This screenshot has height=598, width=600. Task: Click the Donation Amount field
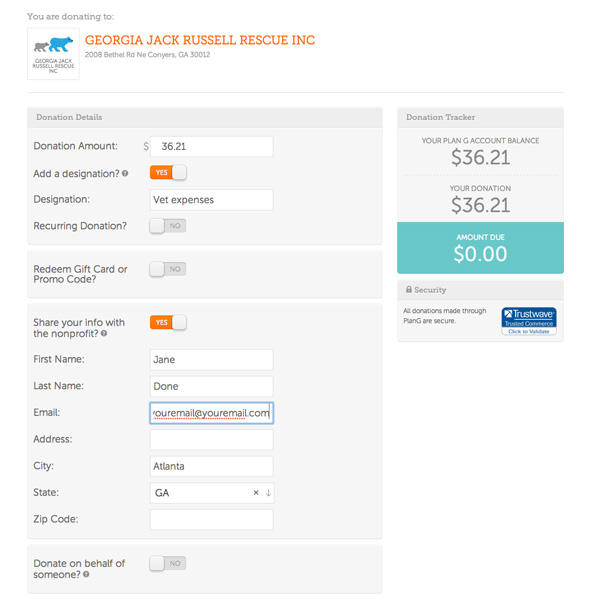(212, 147)
